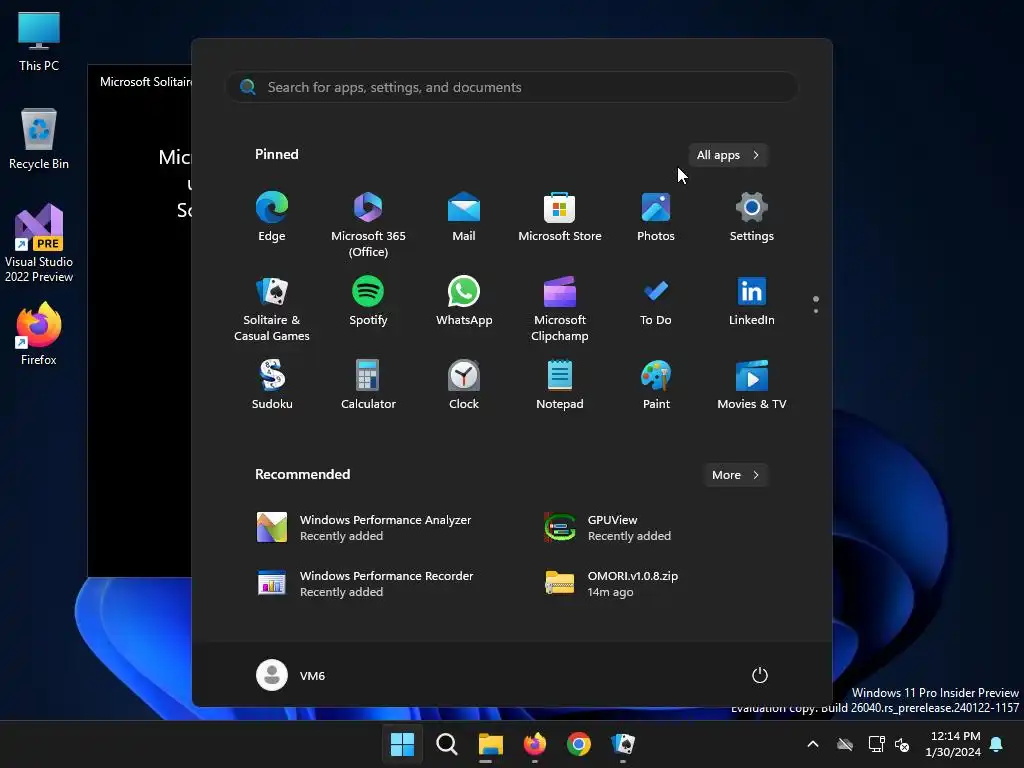The width and height of the screenshot is (1024, 768).
Task: Open the Edge pinned app
Action: click(x=272, y=217)
